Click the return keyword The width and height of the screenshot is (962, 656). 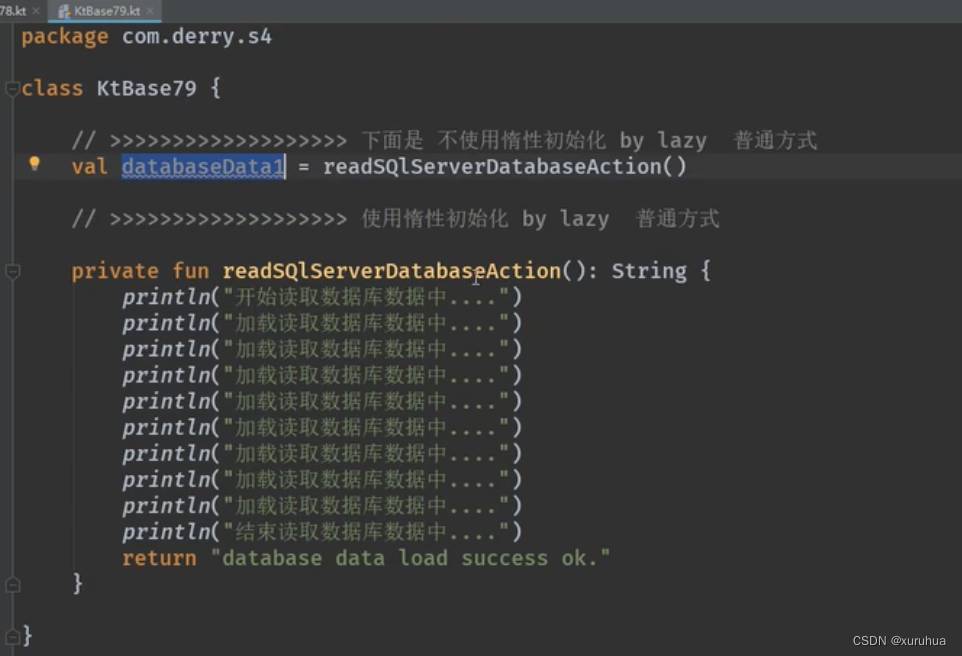pos(159,558)
